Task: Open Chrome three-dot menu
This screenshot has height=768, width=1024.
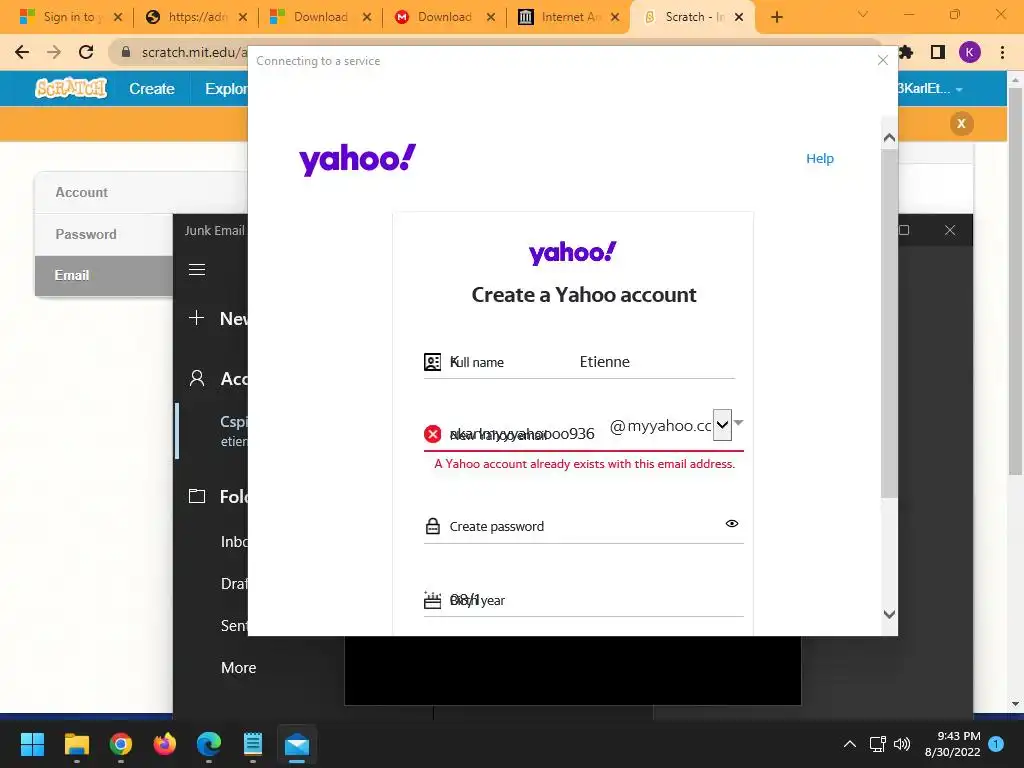Action: (1002, 52)
